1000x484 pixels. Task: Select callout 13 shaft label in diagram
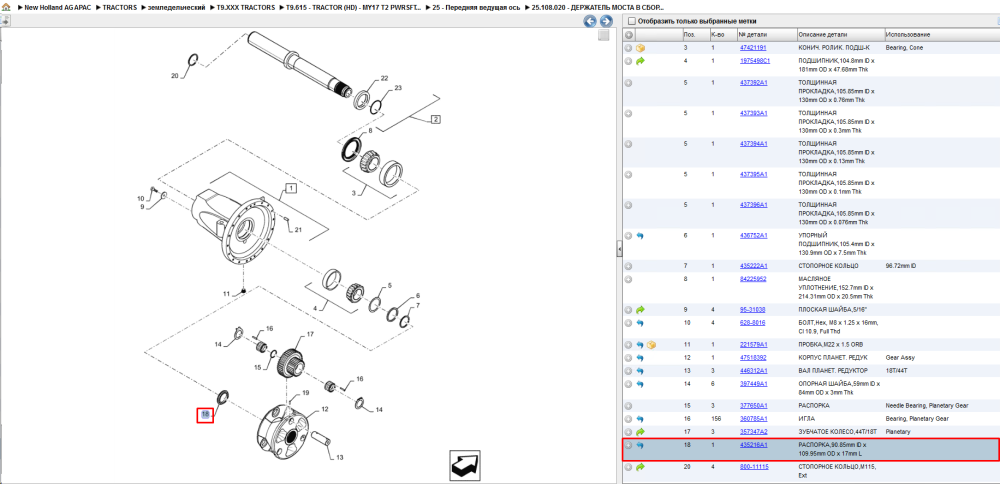(339, 457)
